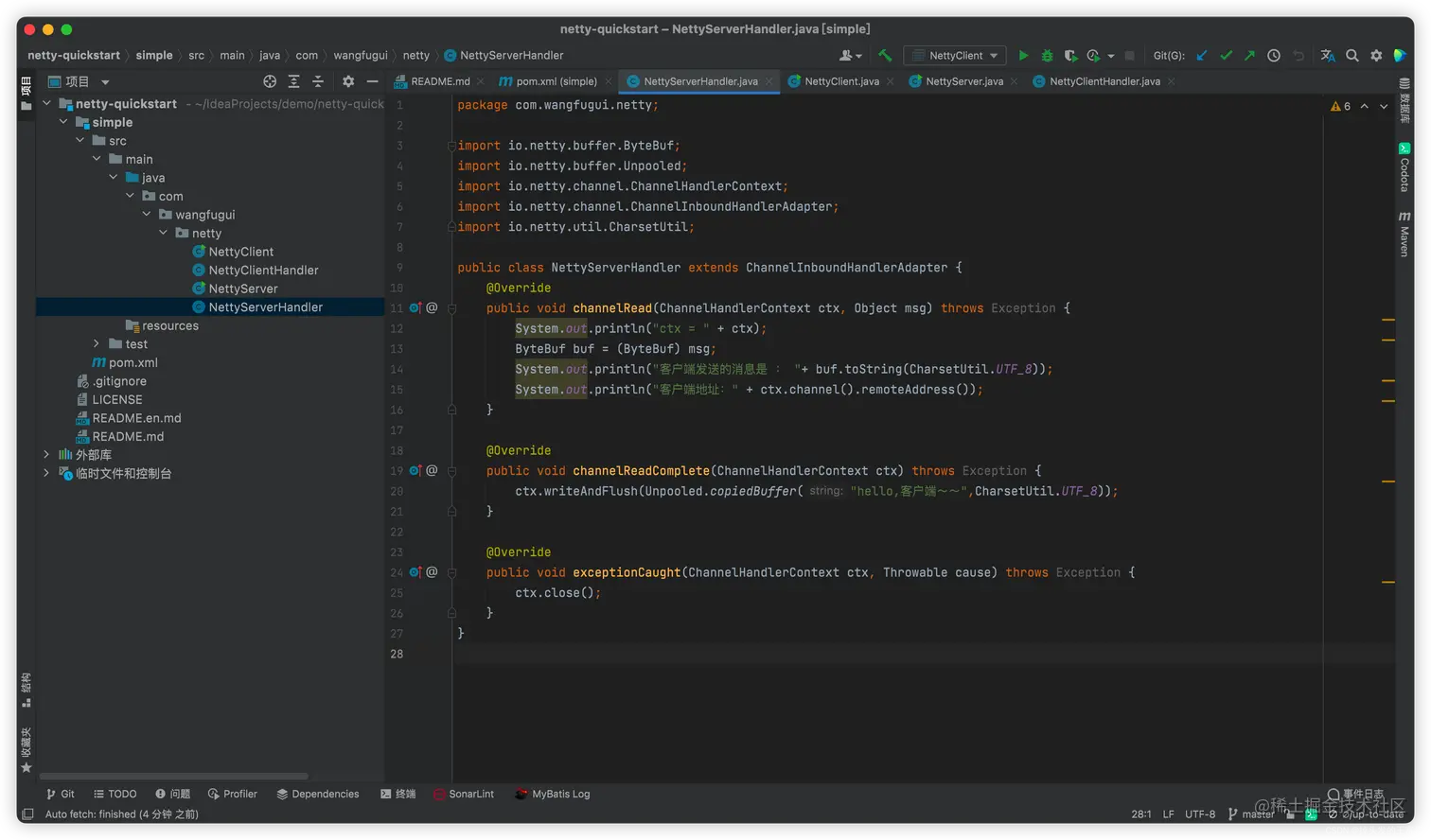This screenshot has height=840, width=1431.
Task: Toggle the Codota side panel
Action: point(1404,167)
